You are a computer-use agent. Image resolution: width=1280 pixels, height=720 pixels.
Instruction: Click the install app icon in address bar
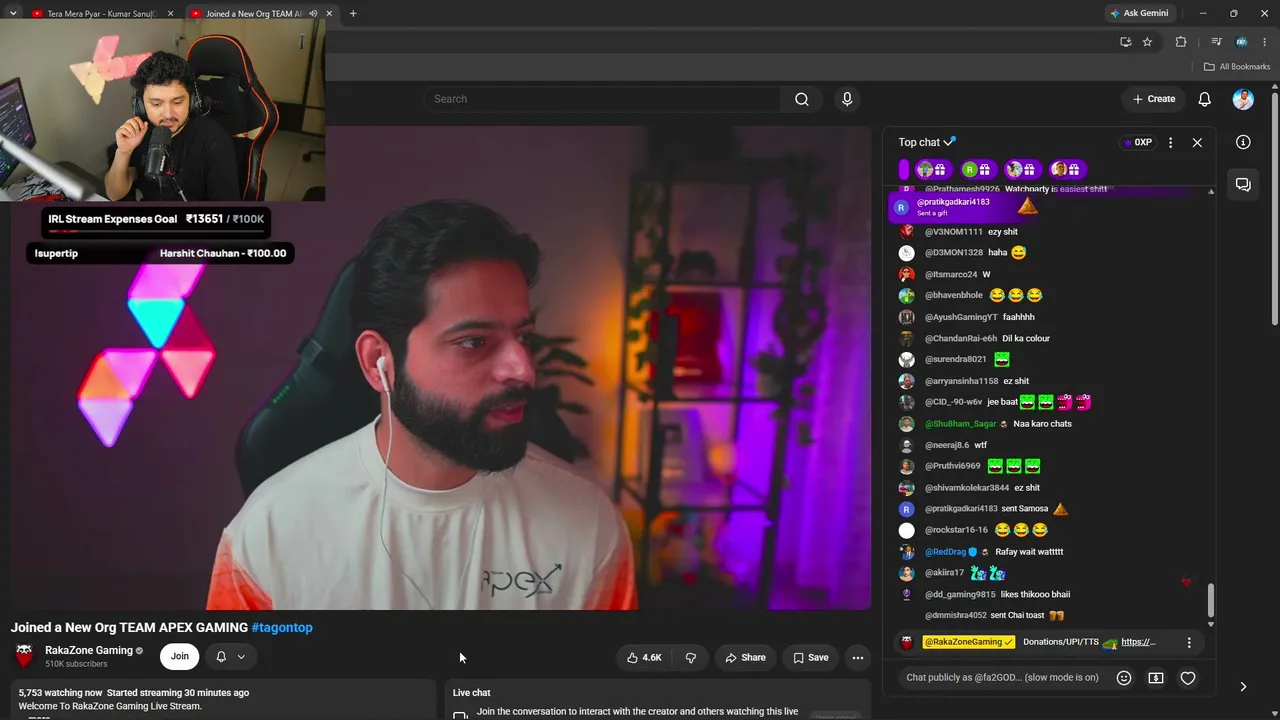(x=1125, y=42)
